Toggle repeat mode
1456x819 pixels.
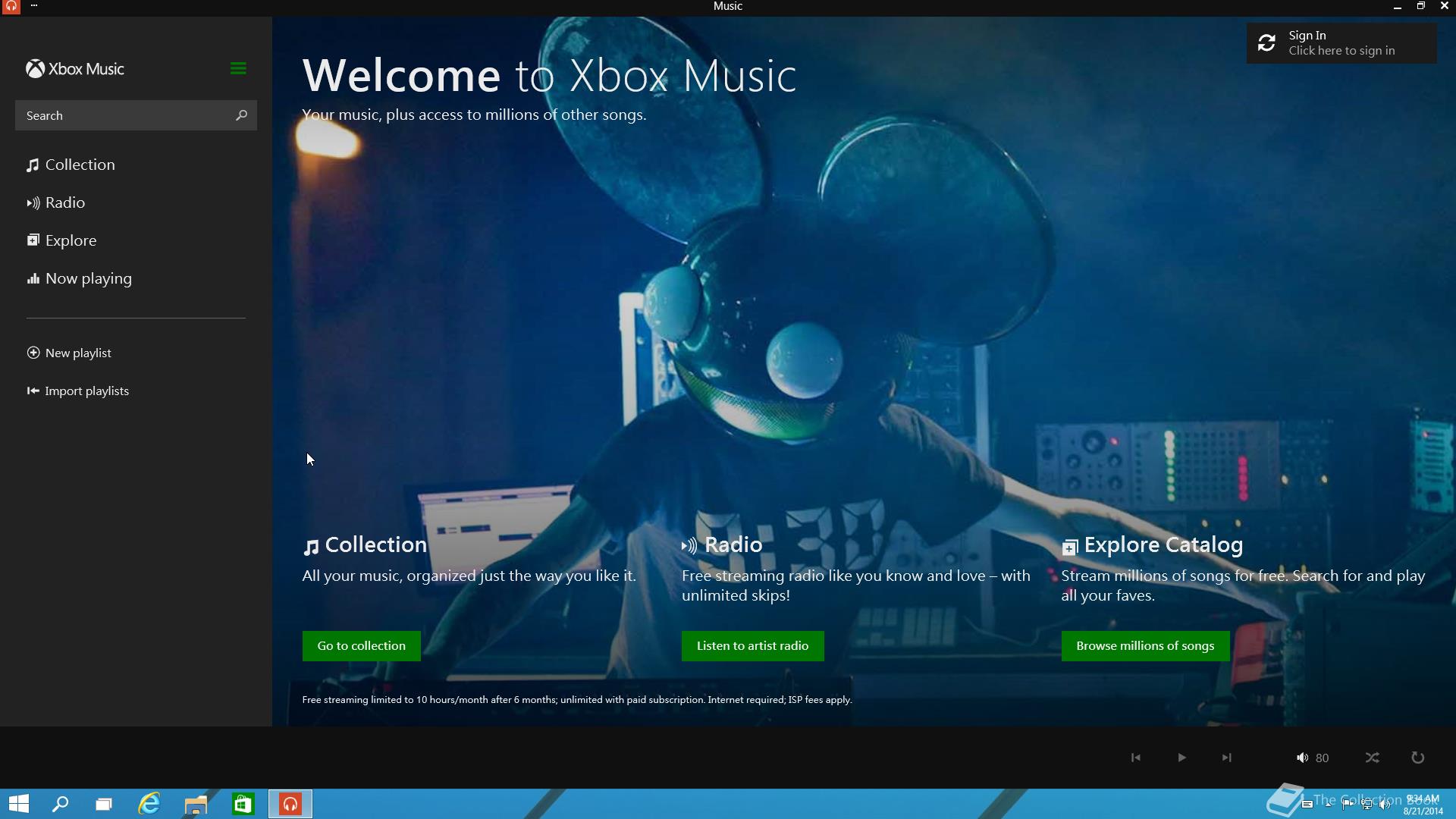pyautogui.click(x=1417, y=758)
